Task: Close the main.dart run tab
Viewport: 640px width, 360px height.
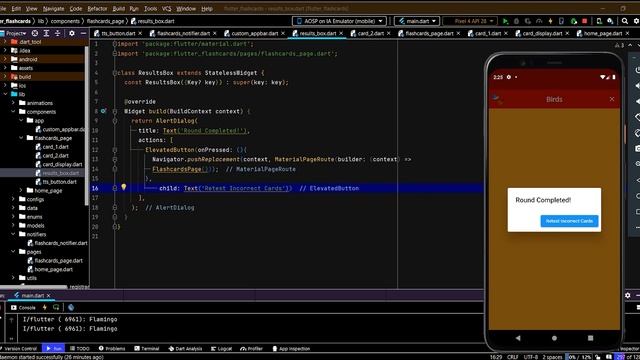Action: [49, 295]
